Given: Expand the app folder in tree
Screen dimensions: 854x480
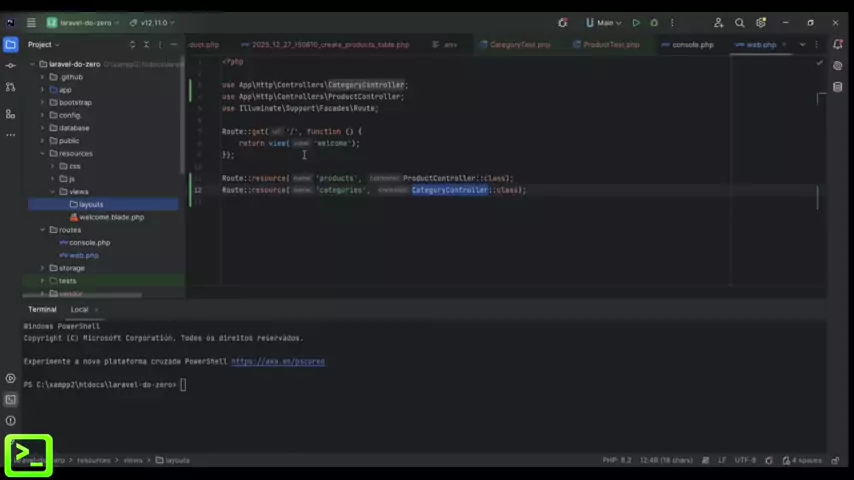Looking at the screenshot, I should (42, 90).
